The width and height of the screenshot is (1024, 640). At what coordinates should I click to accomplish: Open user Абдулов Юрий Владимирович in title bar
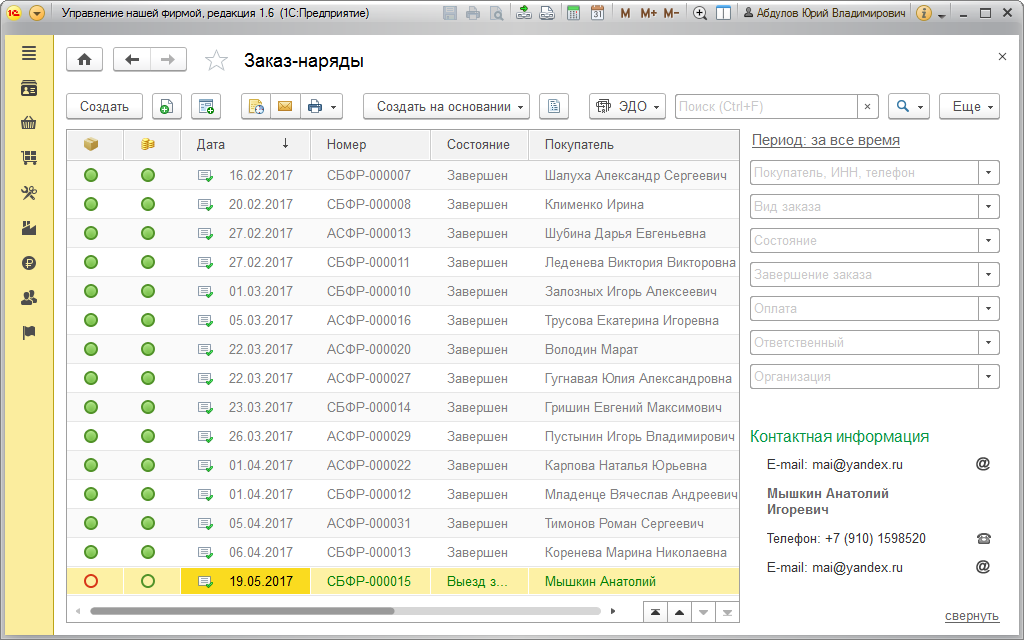825,13
